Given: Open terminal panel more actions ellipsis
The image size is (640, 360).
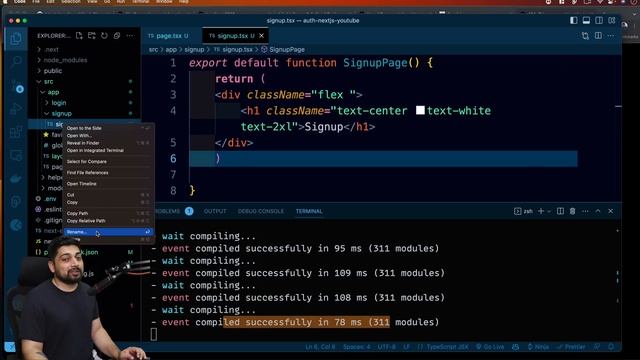Looking at the screenshot, I should pos(585,211).
